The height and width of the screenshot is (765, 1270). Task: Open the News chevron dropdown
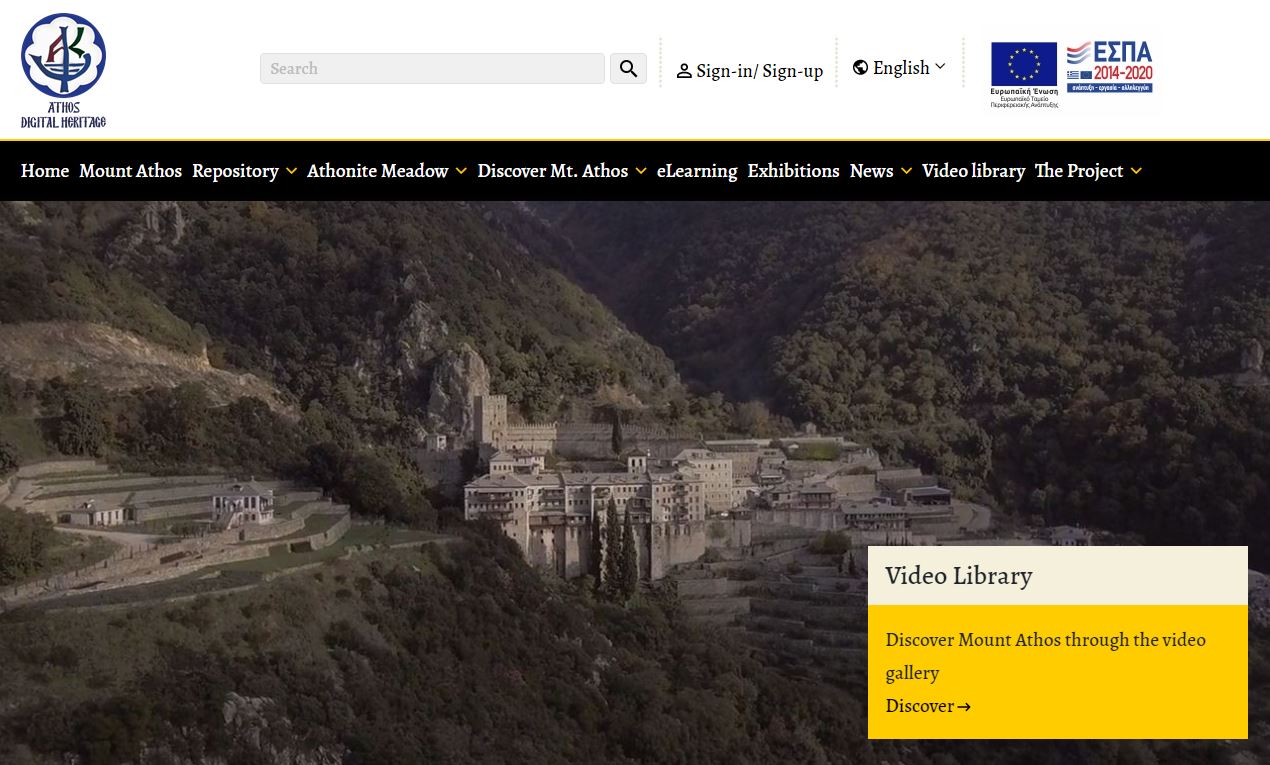coord(906,171)
